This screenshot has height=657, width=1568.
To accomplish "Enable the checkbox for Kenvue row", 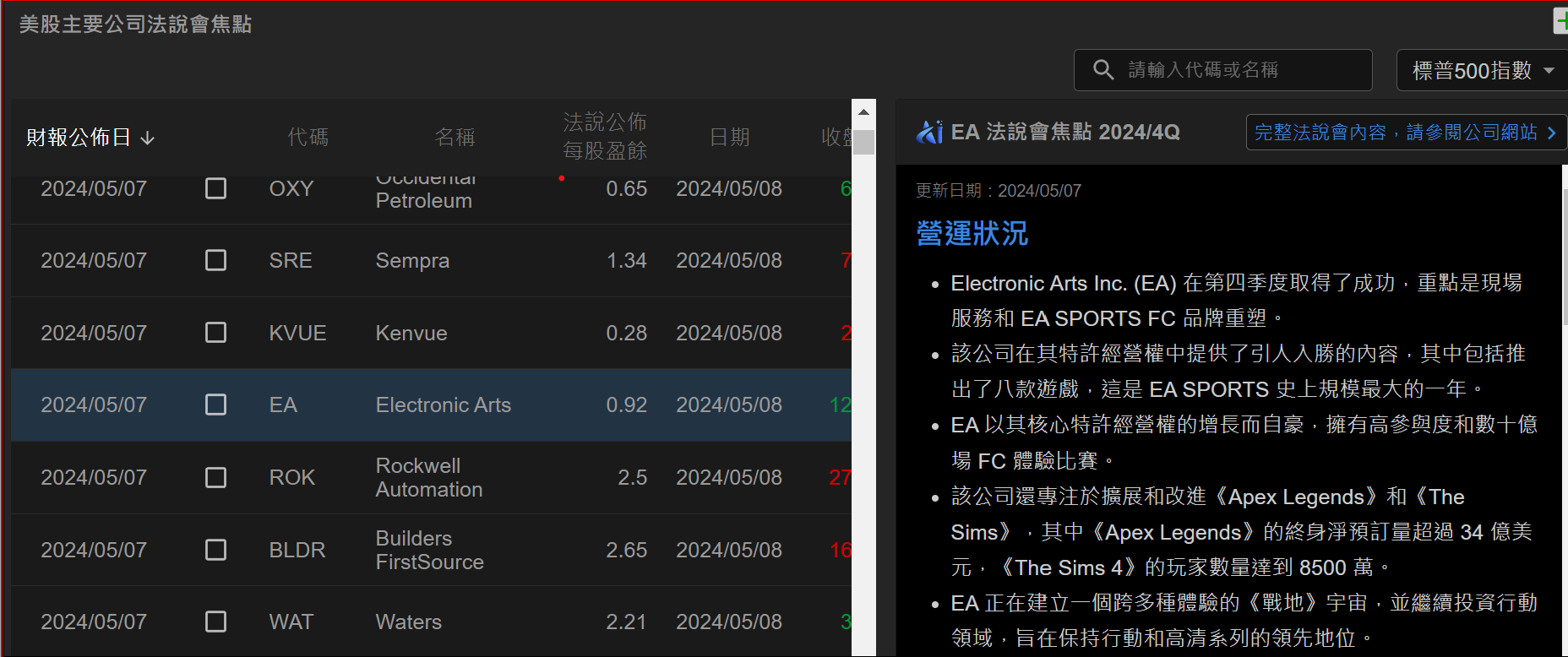I will tap(215, 333).
